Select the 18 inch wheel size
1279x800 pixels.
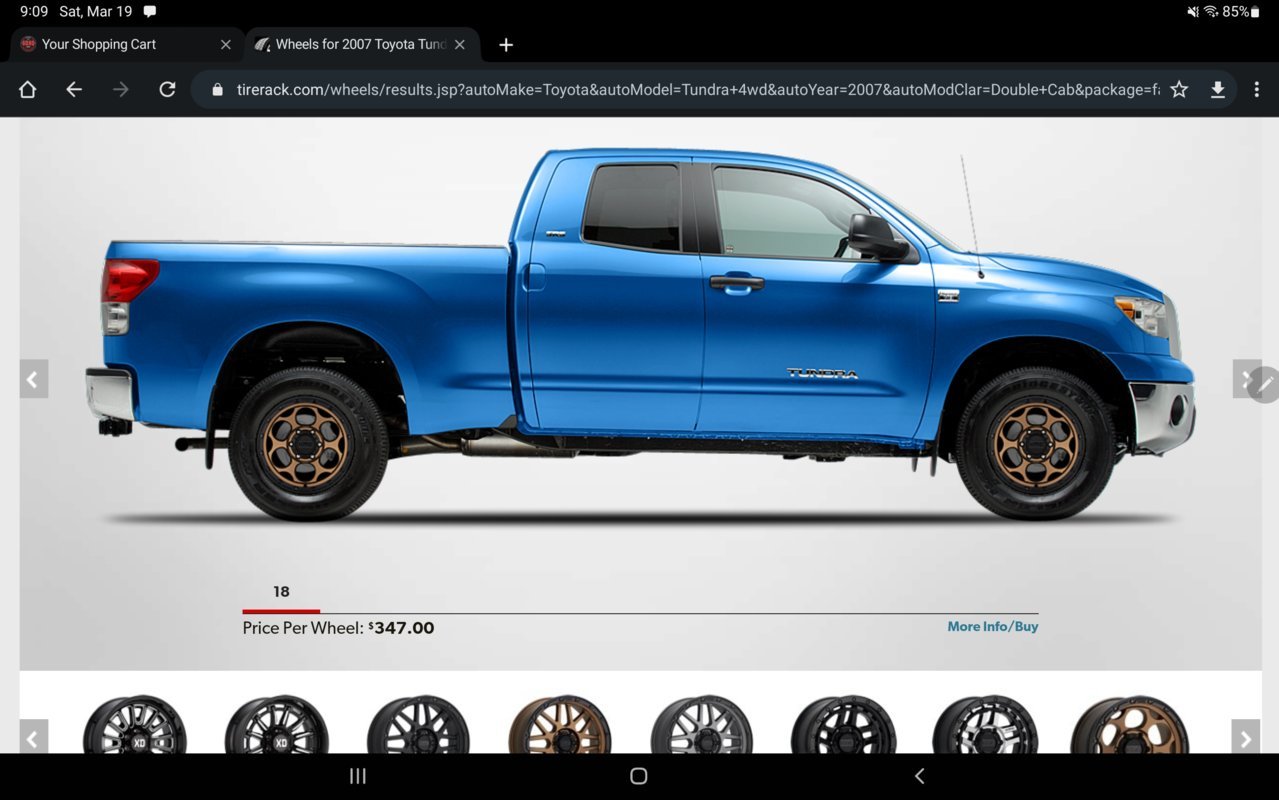281,592
